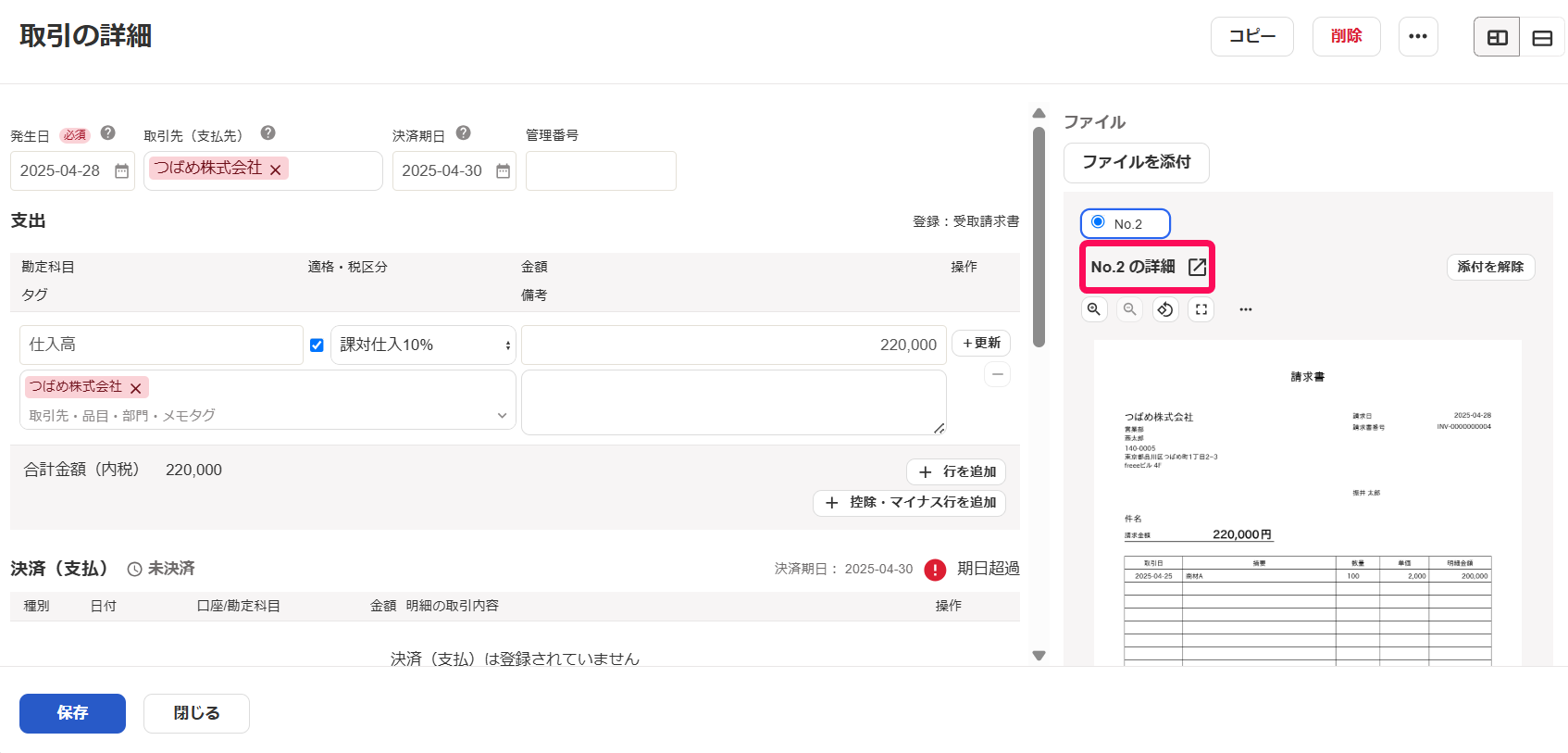
Task: Click the 削除 button
Action: pyautogui.click(x=1347, y=36)
